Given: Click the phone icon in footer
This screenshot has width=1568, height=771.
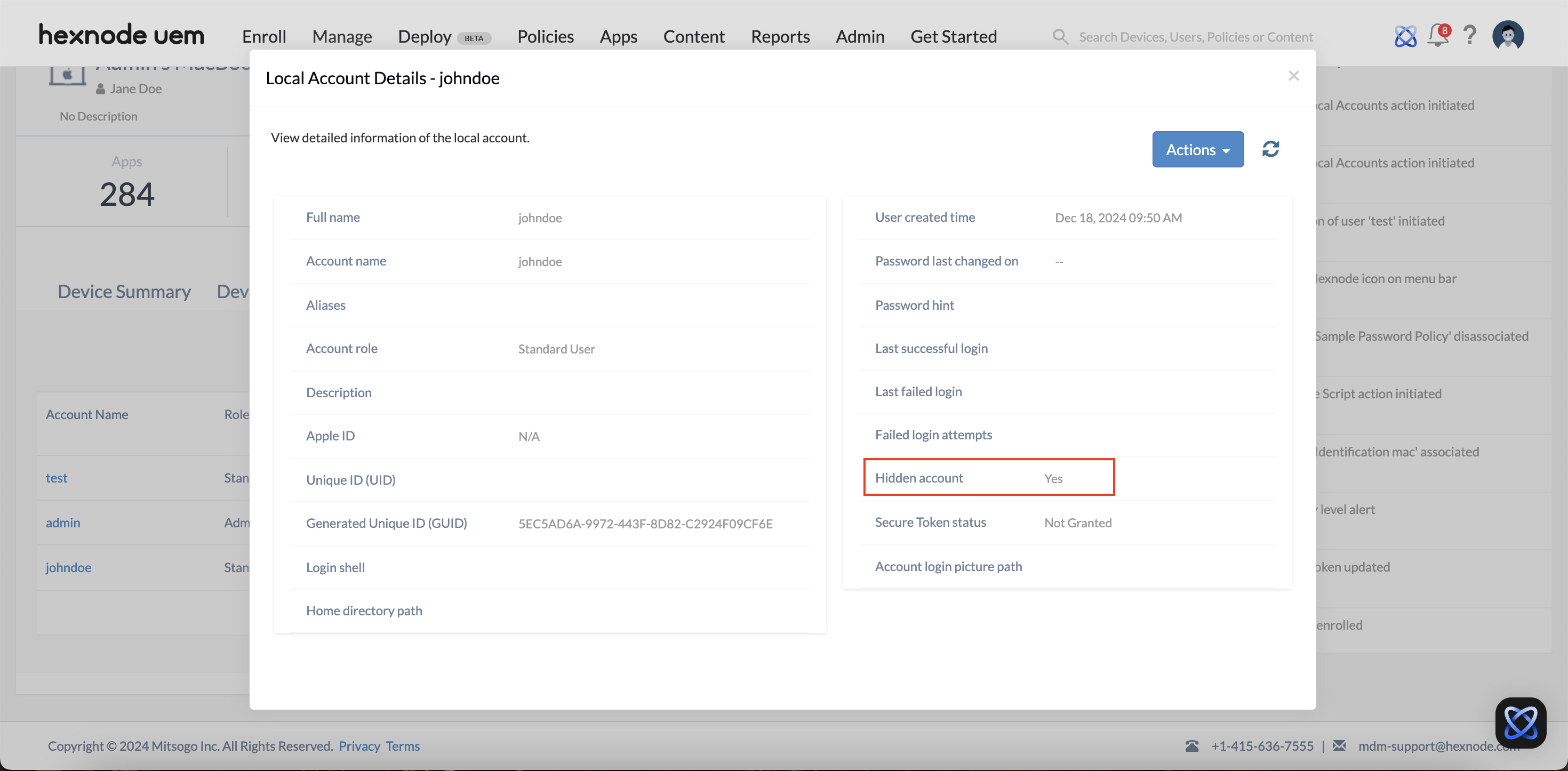Looking at the screenshot, I should (1192, 746).
